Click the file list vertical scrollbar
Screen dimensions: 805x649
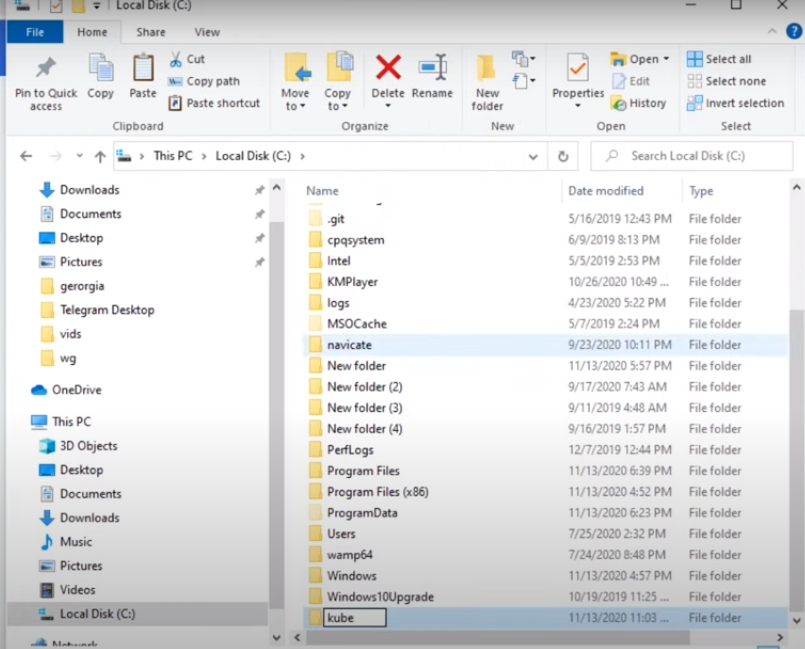tap(796, 400)
